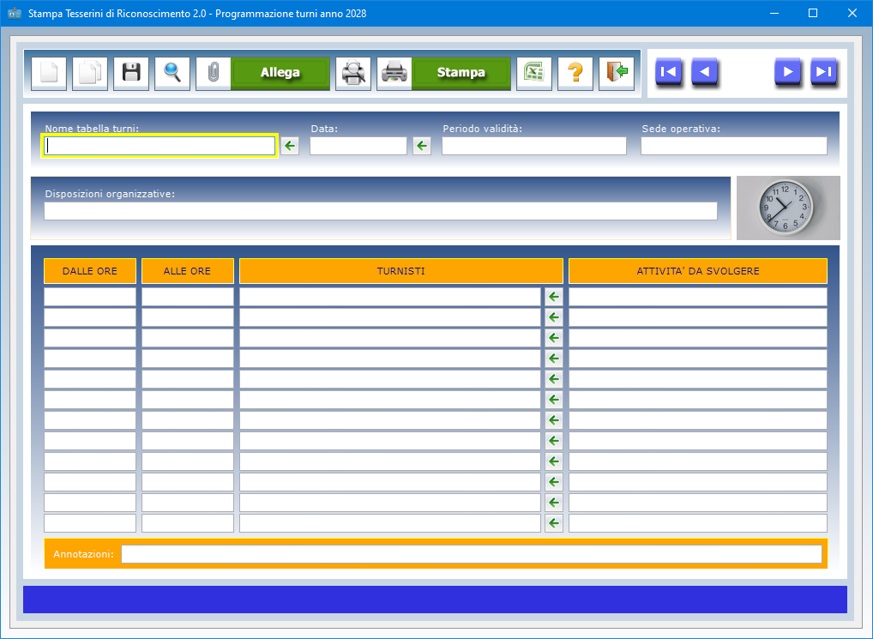Click the green Allega button
Viewport: 873px width, 639px height.
coord(280,73)
